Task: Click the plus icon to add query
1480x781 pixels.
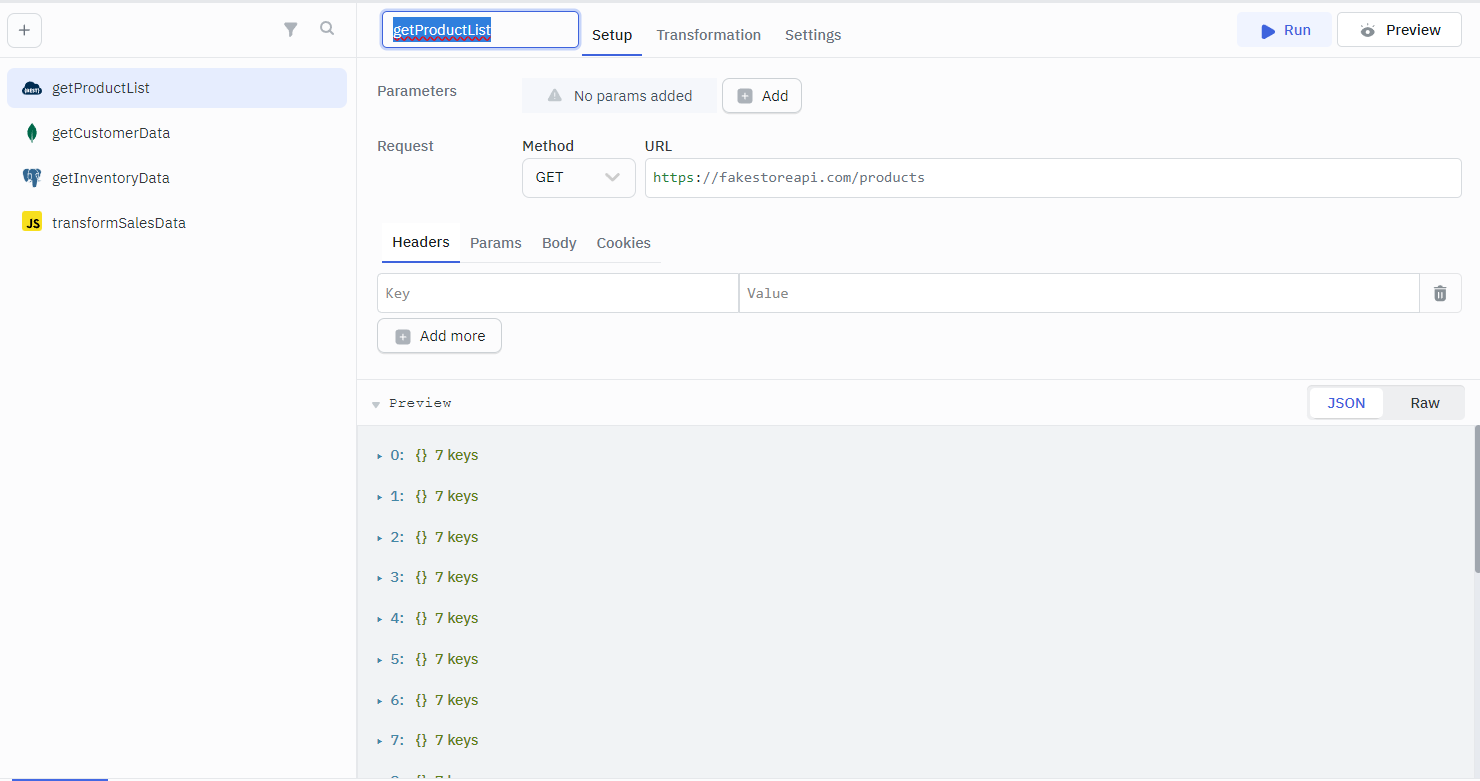Action: coord(24,30)
